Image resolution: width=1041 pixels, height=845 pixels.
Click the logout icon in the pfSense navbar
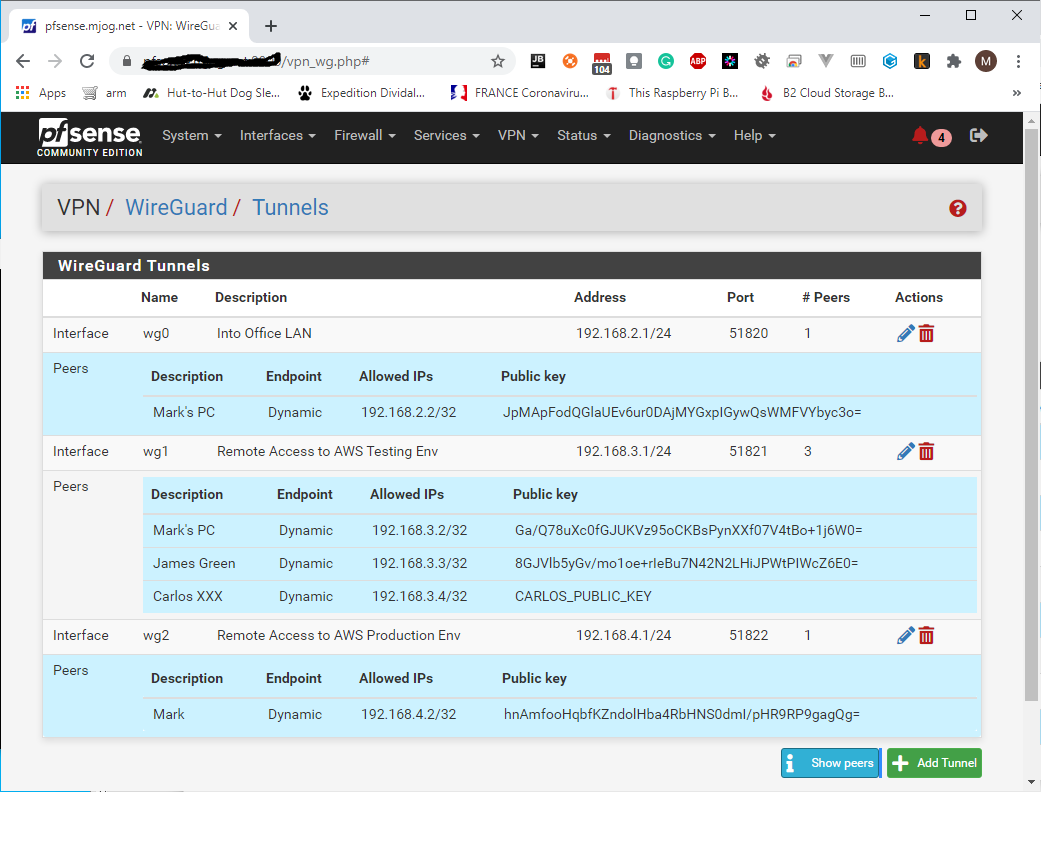tap(979, 135)
